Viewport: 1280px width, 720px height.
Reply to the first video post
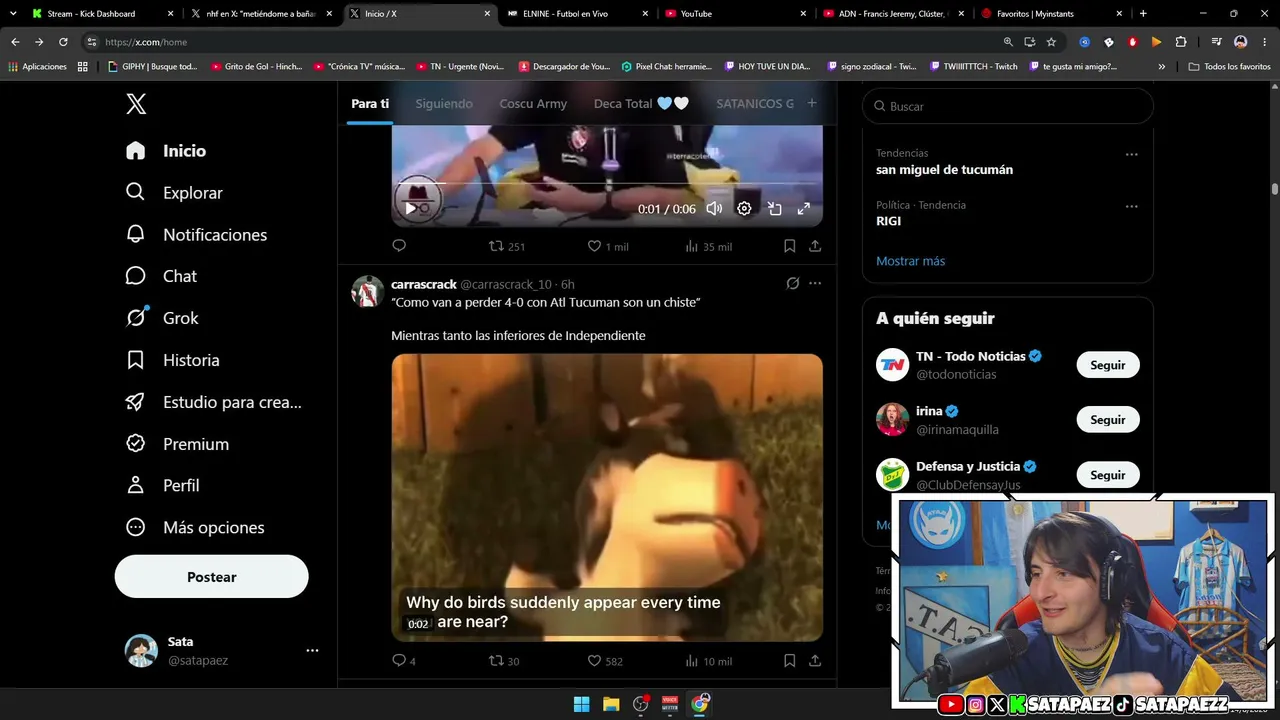(x=399, y=246)
